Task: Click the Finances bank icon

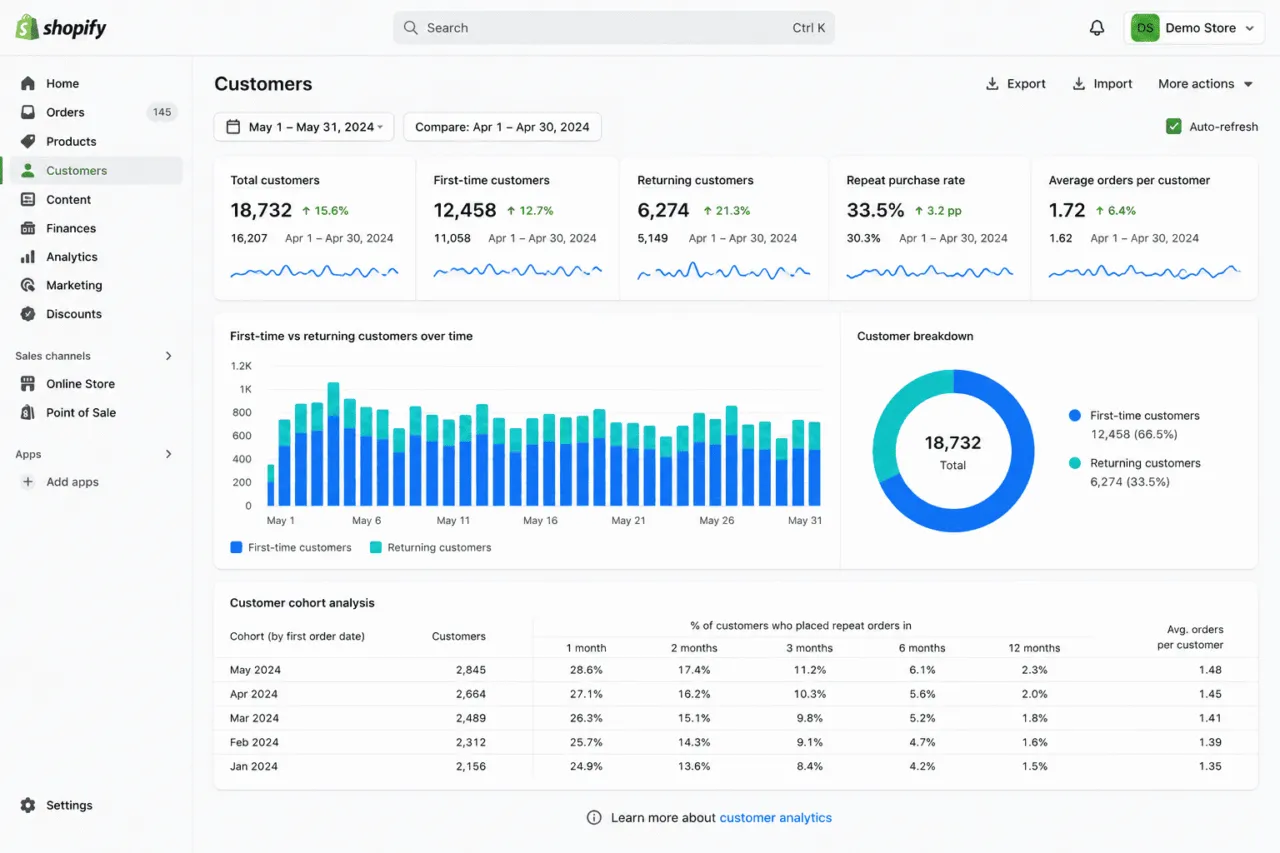Action: click(x=28, y=229)
